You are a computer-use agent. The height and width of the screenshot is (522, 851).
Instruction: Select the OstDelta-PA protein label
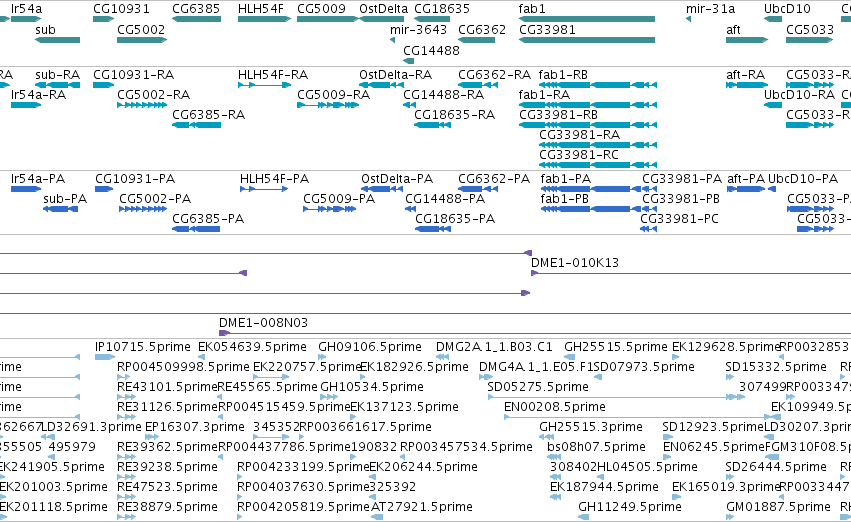coord(397,179)
